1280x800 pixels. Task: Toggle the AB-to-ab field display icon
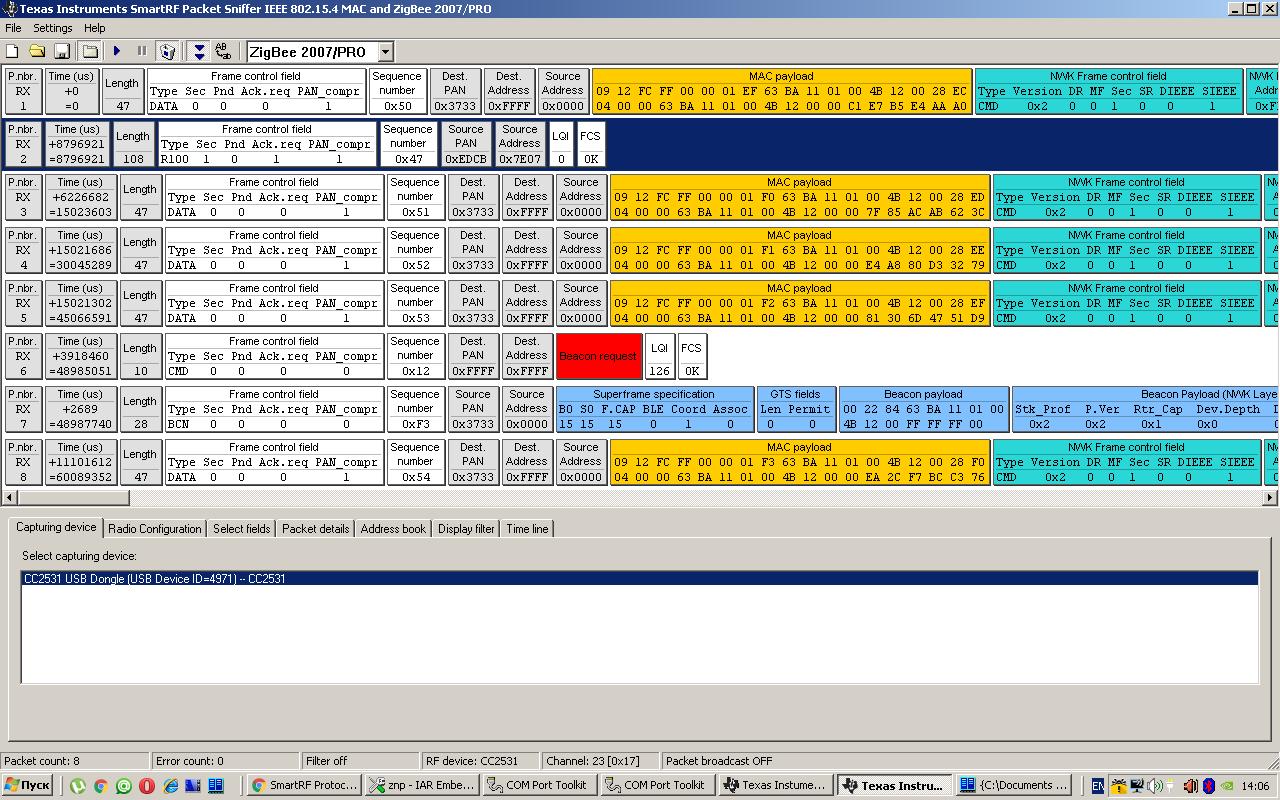pos(223,51)
